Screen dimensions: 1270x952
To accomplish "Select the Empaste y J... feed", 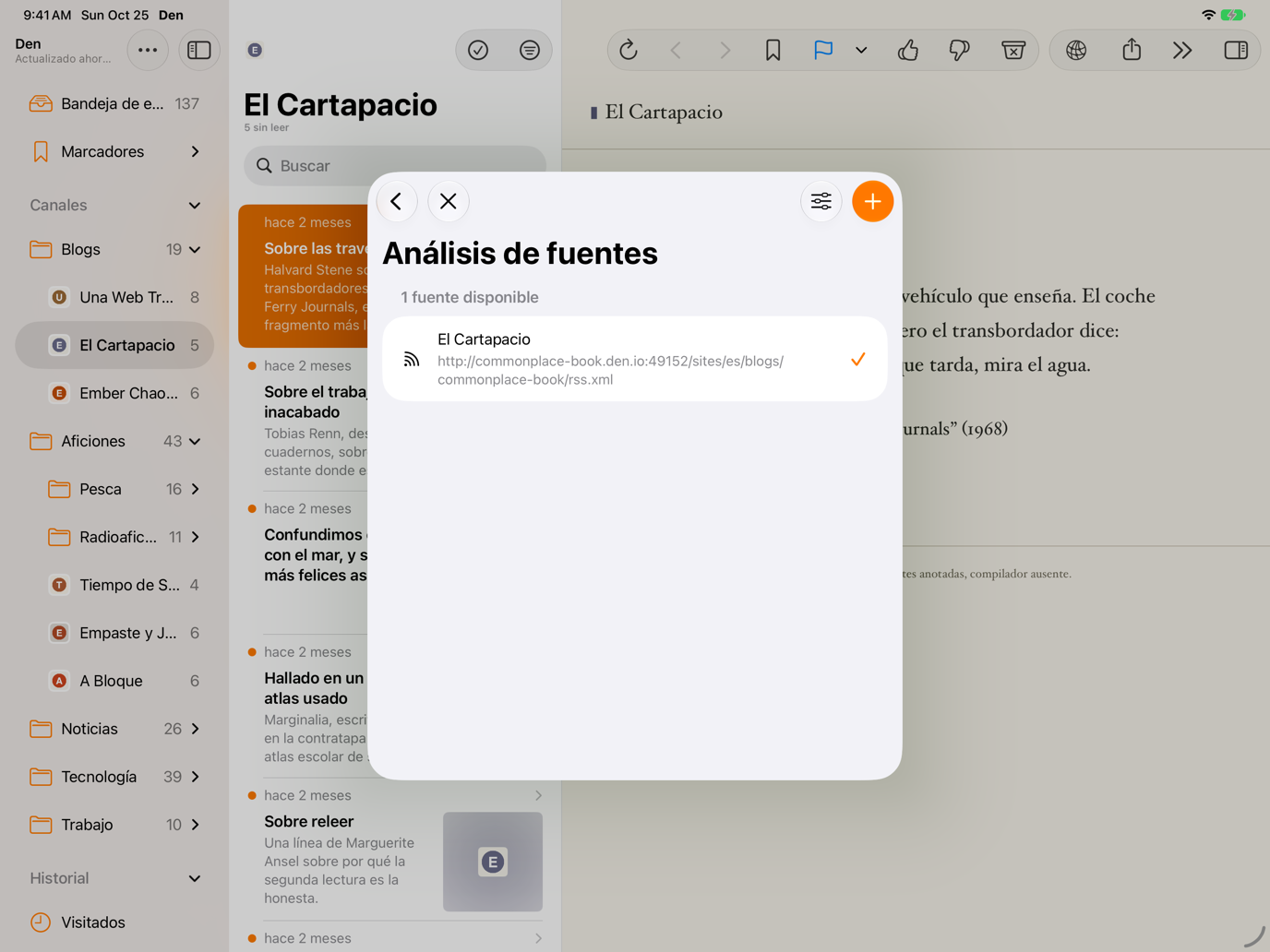I will tap(114, 633).
